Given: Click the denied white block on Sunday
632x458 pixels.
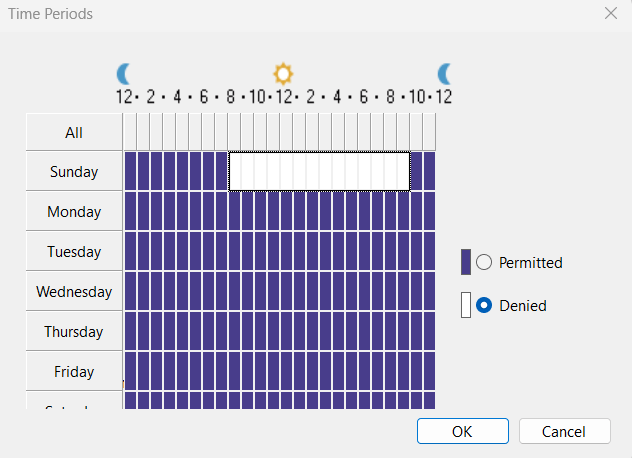Looking at the screenshot, I should pyautogui.click(x=319, y=171).
